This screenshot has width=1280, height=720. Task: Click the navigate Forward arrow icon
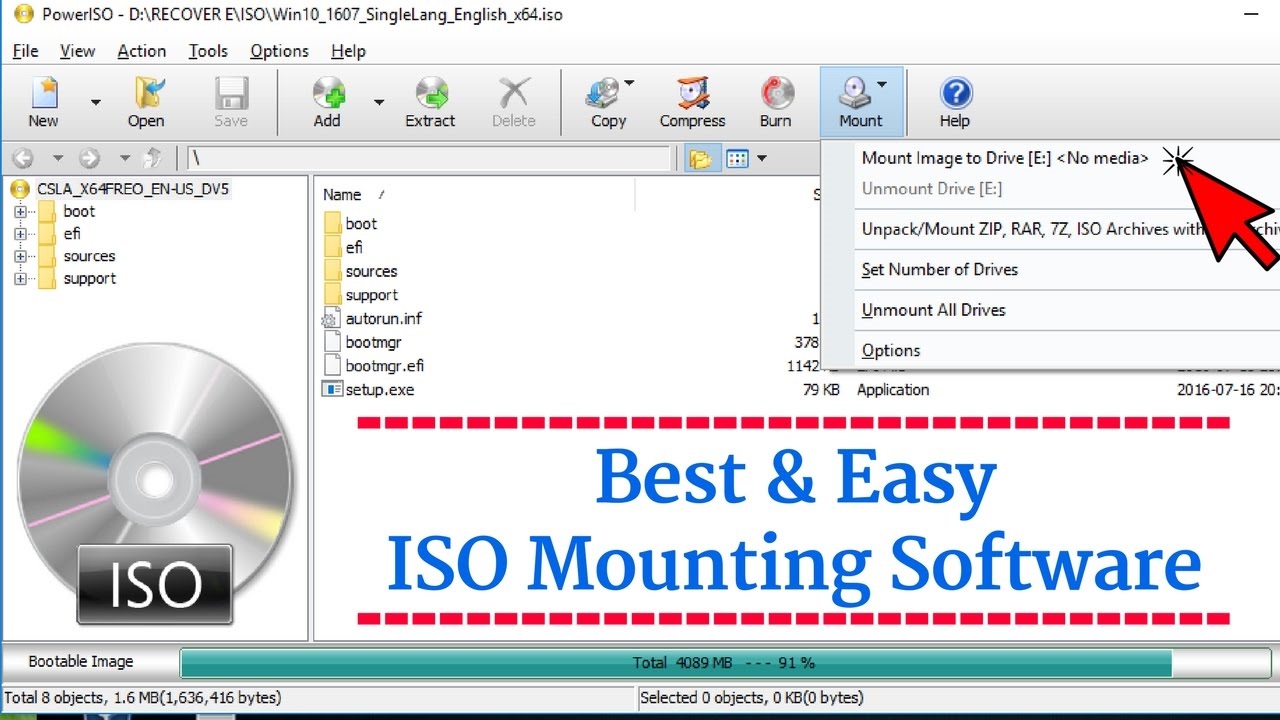90,158
